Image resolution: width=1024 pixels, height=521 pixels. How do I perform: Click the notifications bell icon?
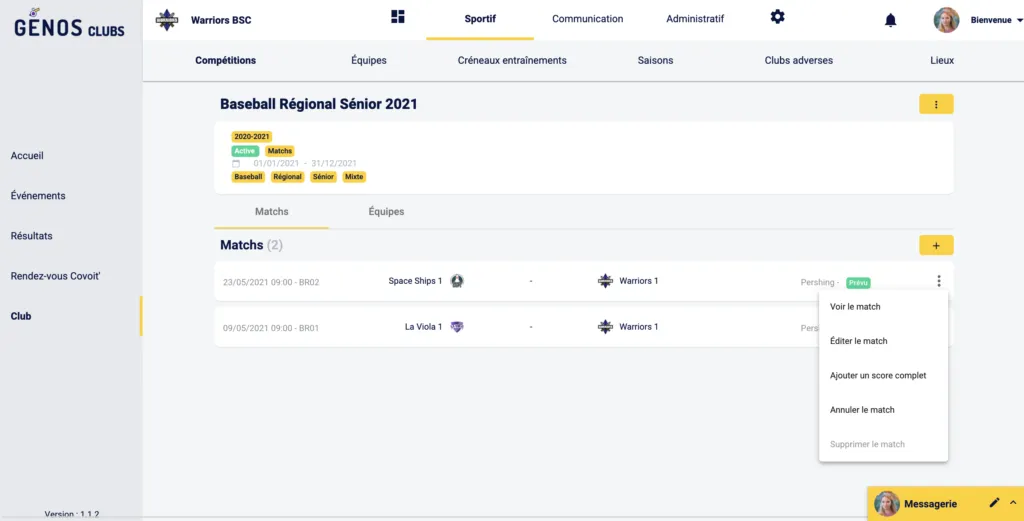click(891, 20)
